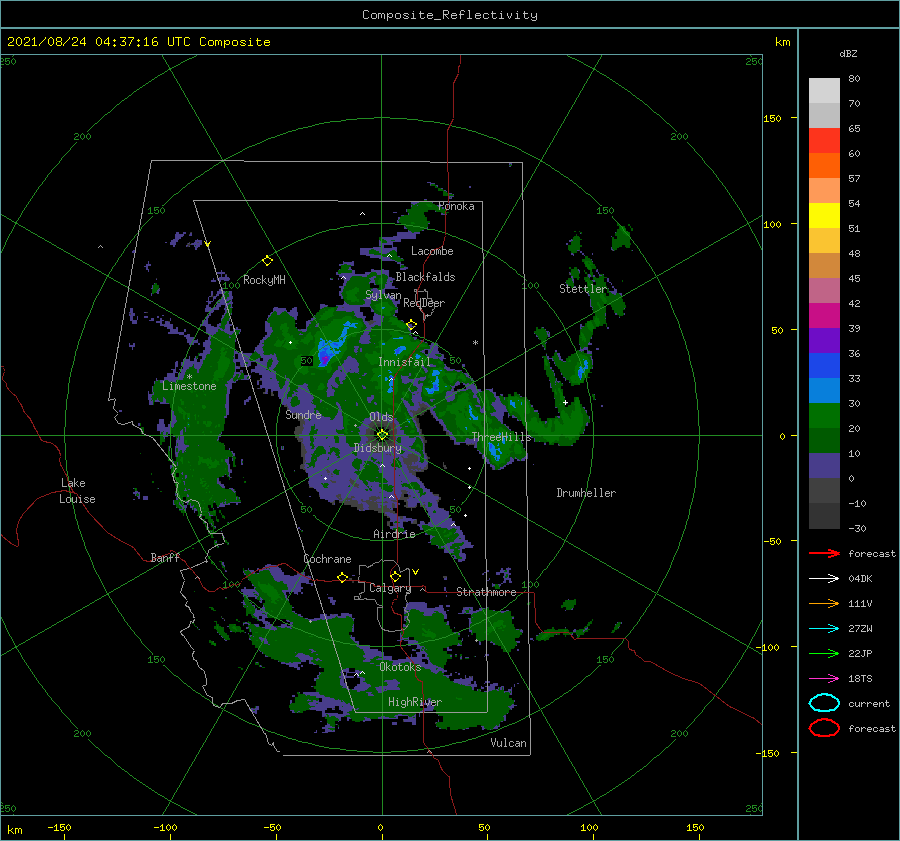Viewport: 900px width, 841px height.
Task: Click the asterisk marker above Limestone
Action: (189, 377)
